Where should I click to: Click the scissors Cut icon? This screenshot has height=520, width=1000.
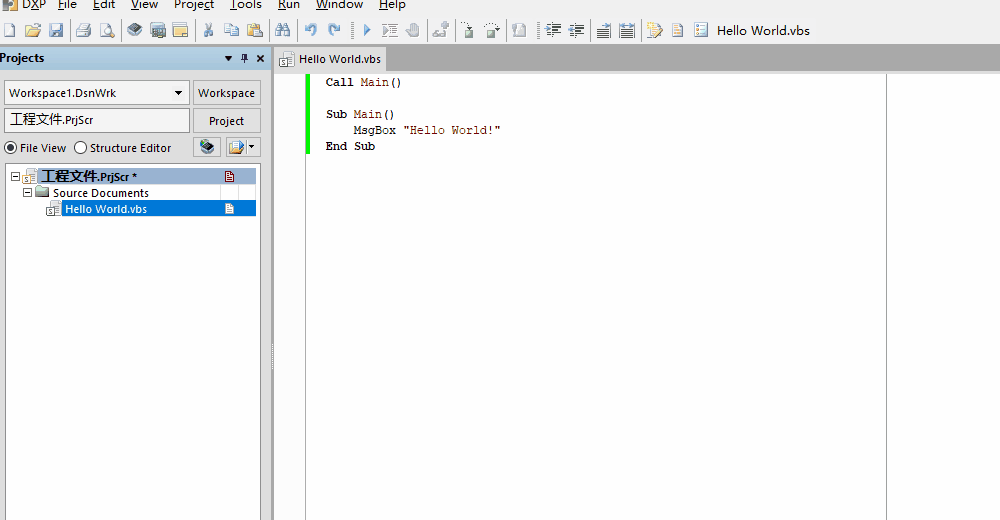click(208, 31)
